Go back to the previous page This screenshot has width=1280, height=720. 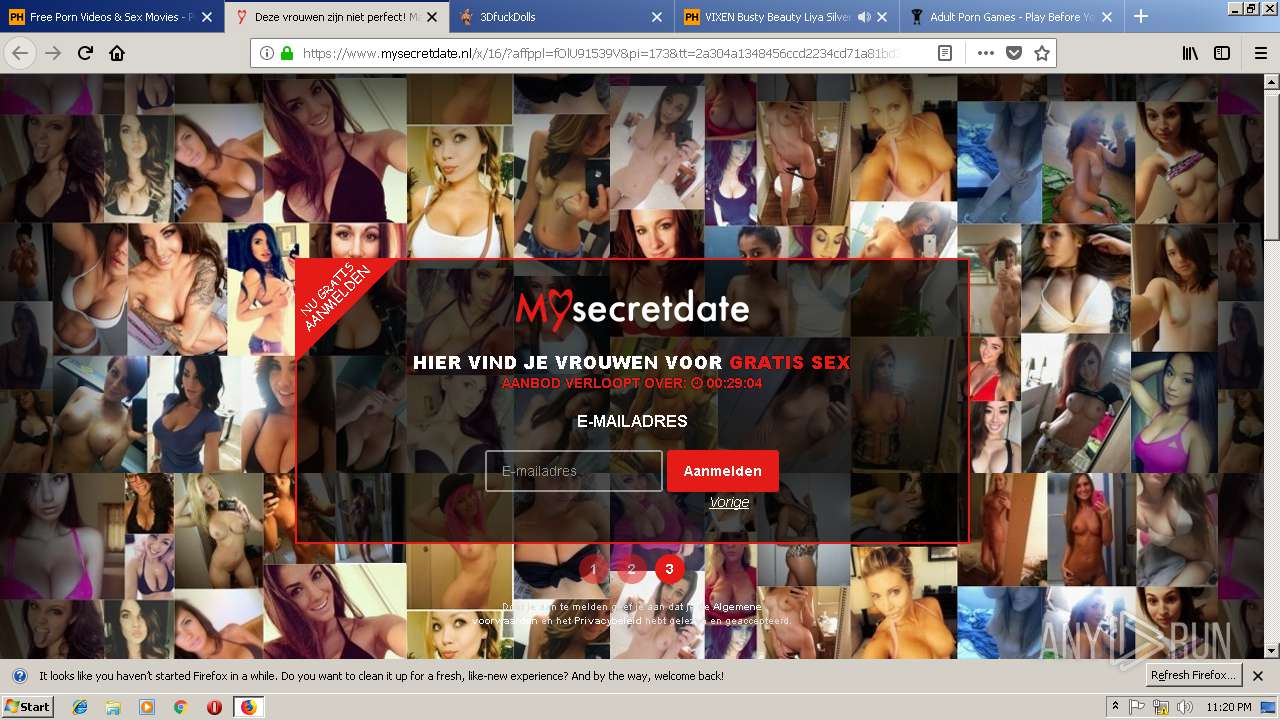click(x=20, y=53)
